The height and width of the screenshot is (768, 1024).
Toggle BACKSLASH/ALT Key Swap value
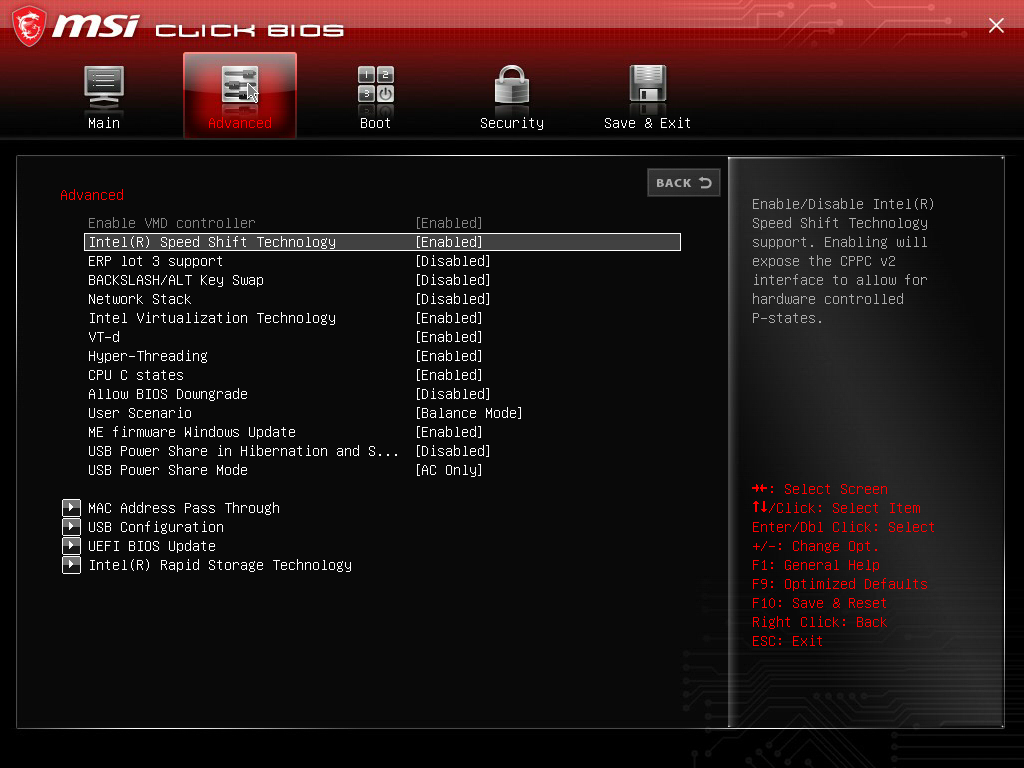point(453,280)
